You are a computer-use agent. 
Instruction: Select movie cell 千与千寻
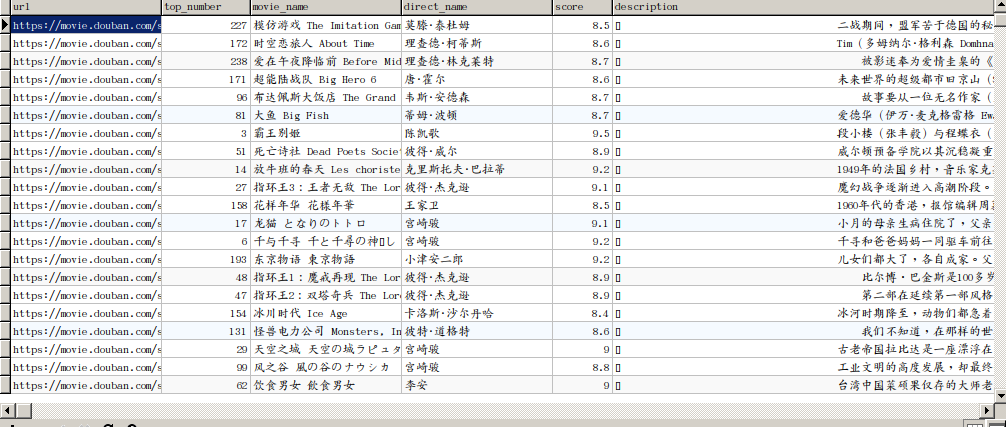tap(326, 241)
